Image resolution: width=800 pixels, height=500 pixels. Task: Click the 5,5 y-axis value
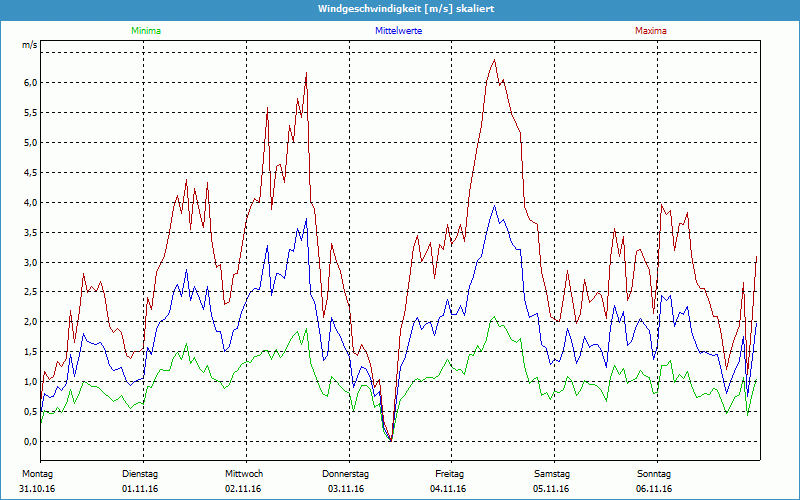coord(31,113)
